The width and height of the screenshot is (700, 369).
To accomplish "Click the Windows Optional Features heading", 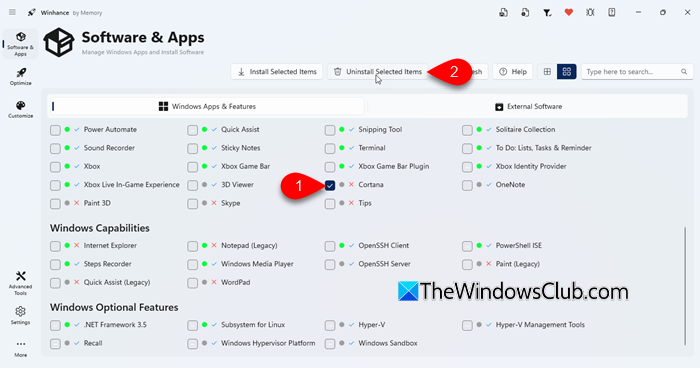I will (114, 307).
